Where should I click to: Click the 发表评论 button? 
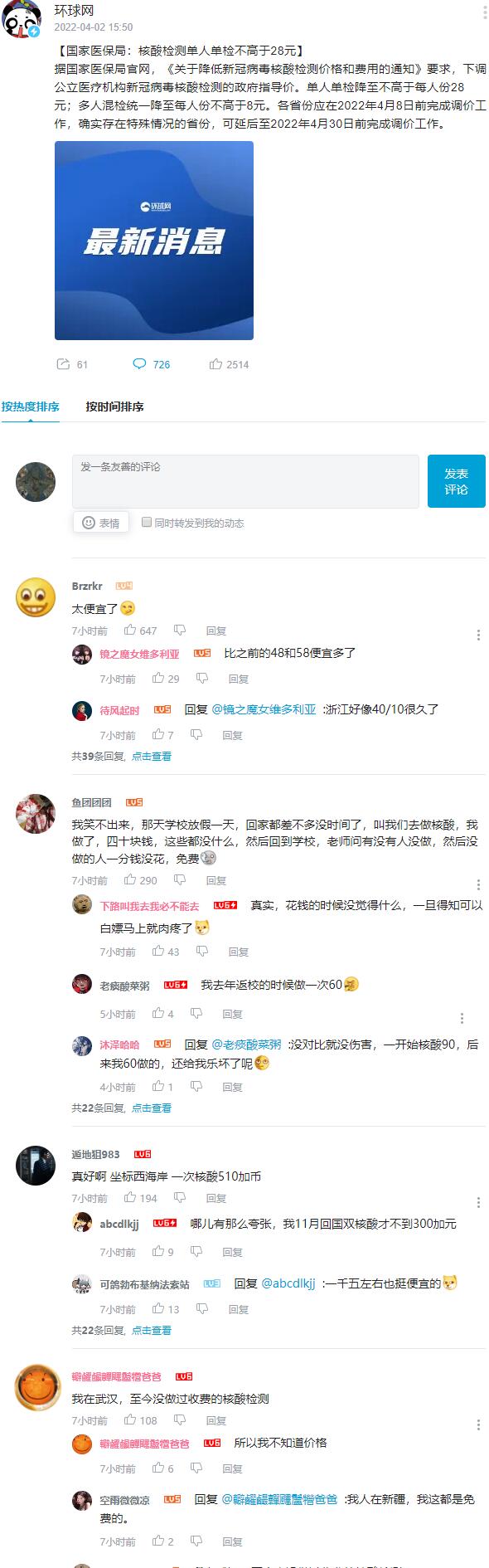click(457, 481)
